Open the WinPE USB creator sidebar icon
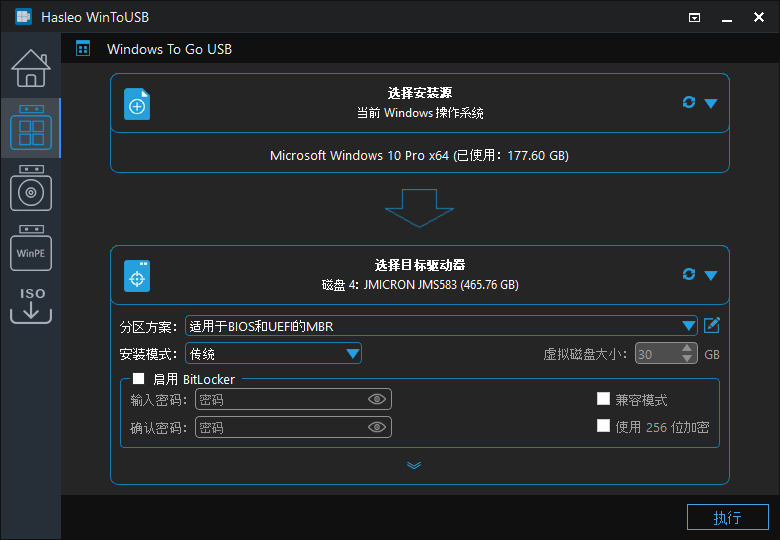The image size is (780, 540). click(x=31, y=248)
